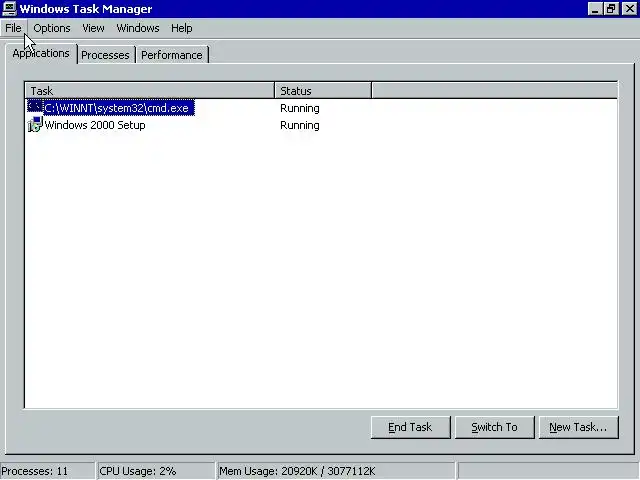
Task: Click the End Task button
Action: click(410, 427)
